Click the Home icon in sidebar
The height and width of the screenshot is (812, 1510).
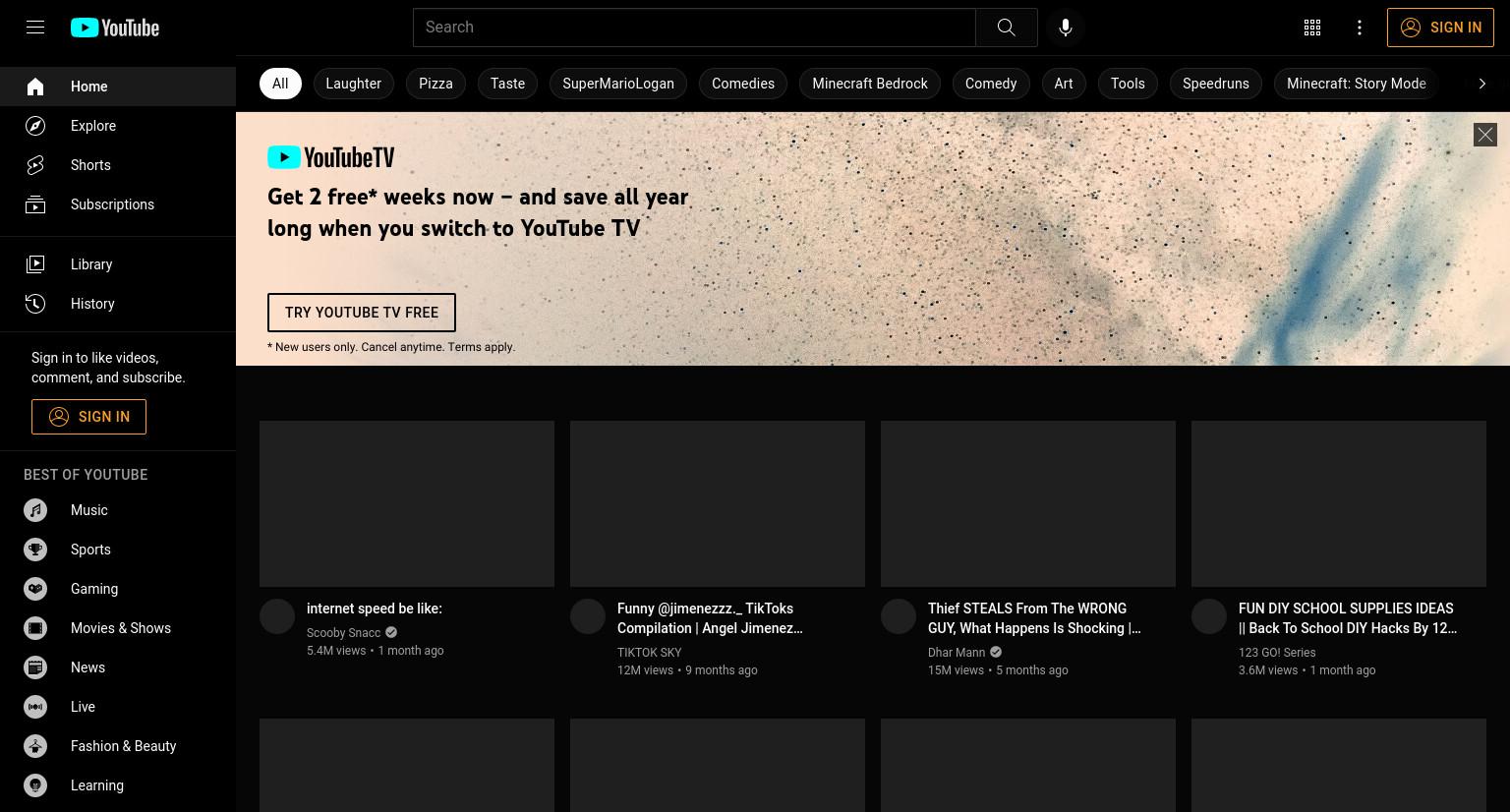[35, 87]
